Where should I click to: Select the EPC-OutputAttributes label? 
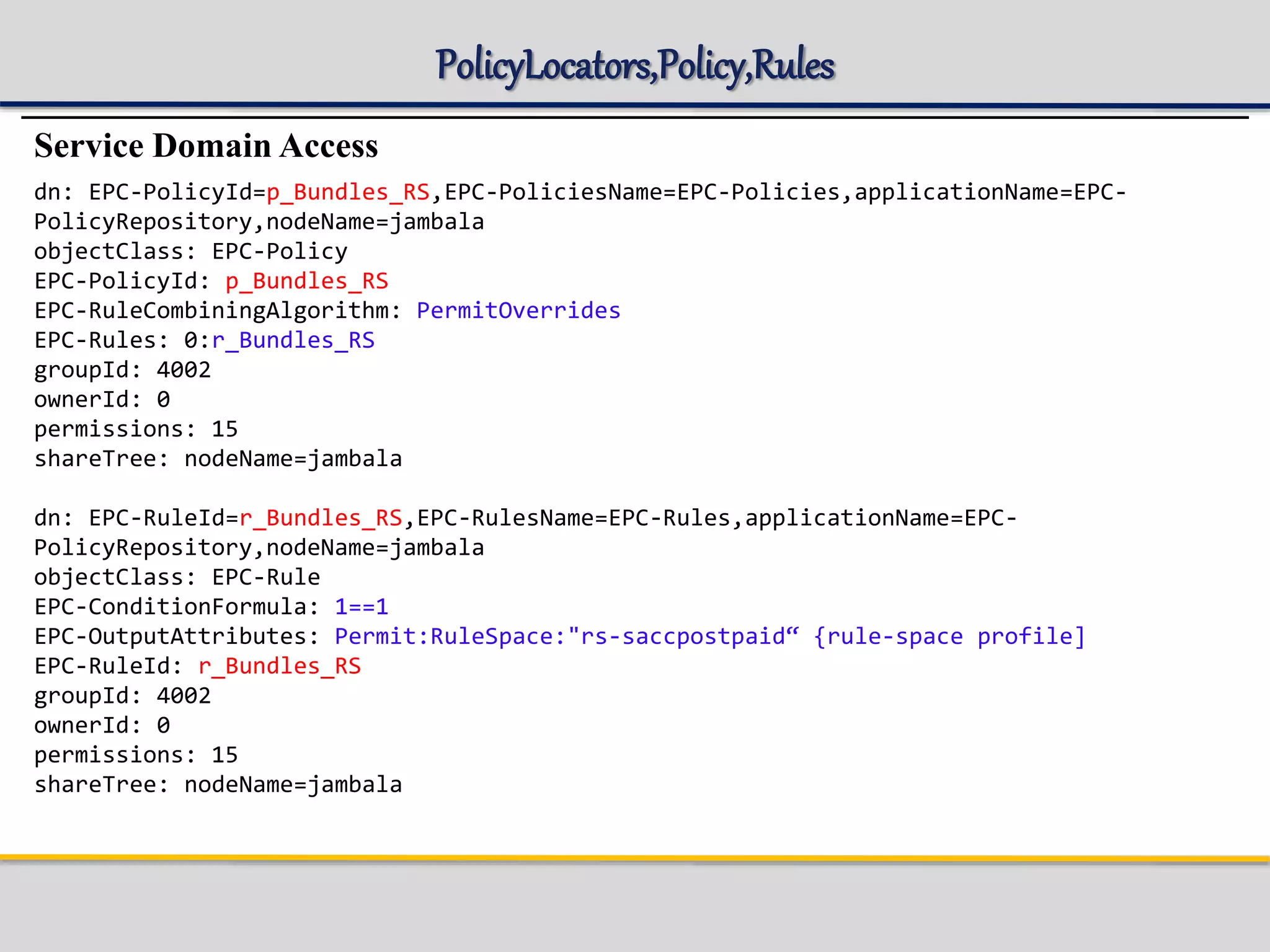tap(177, 637)
